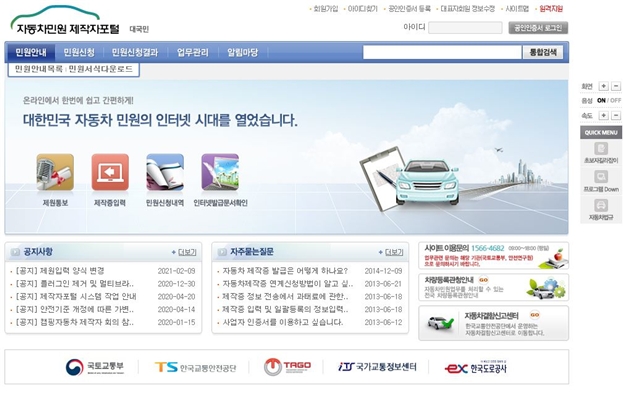Open the 제작증입력 laptop icon
The width and height of the screenshot is (627, 404).
[x=109, y=173]
